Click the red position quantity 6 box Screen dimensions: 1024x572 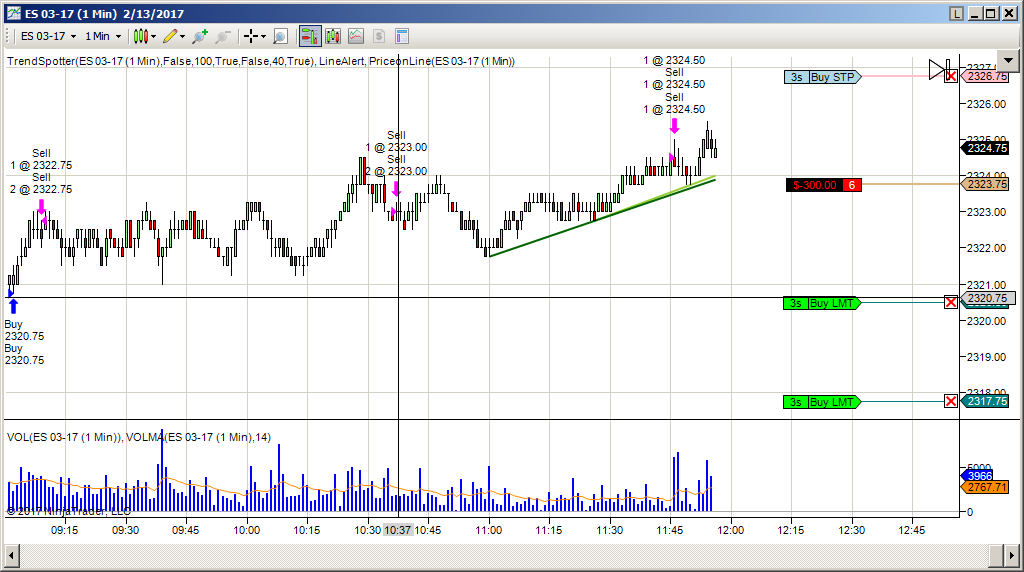coord(852,185)
